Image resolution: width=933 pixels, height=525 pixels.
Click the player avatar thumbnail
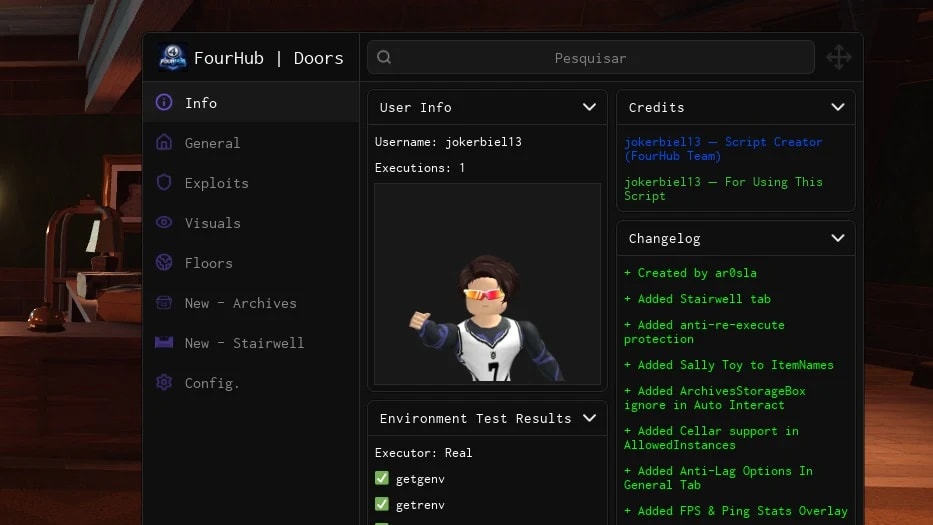point(487,284)
